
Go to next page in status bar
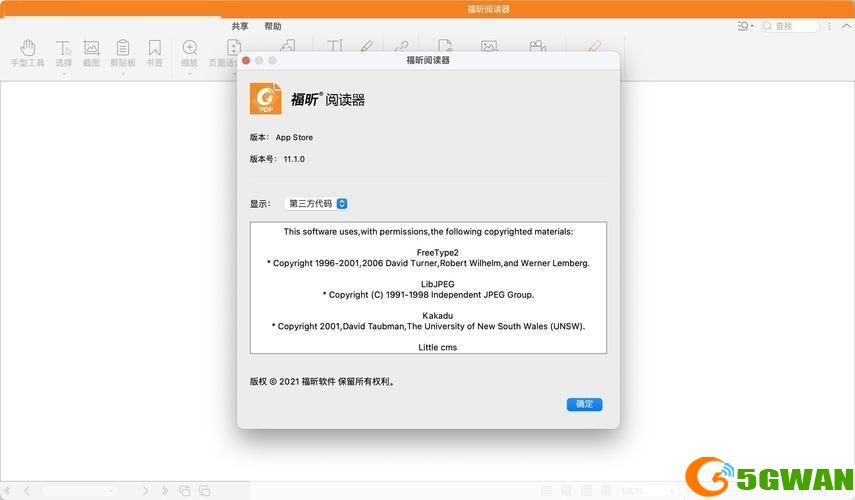145,491
